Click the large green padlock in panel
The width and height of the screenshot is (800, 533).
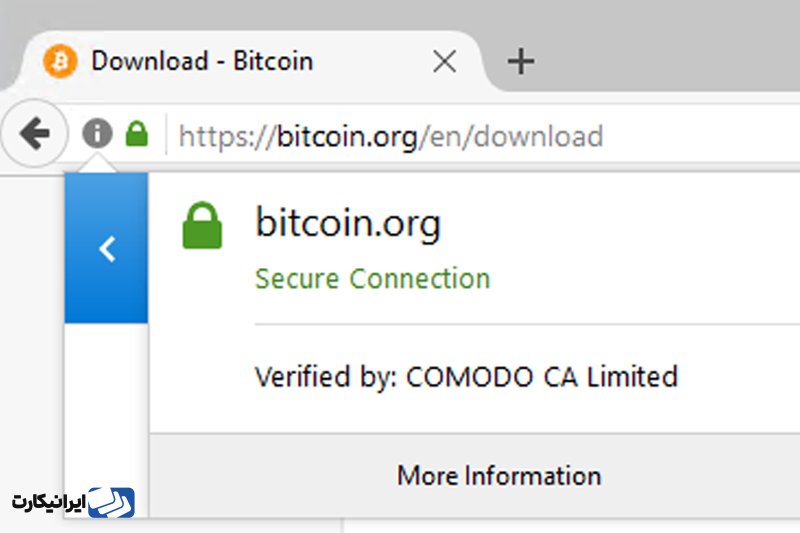pos(202,225)
